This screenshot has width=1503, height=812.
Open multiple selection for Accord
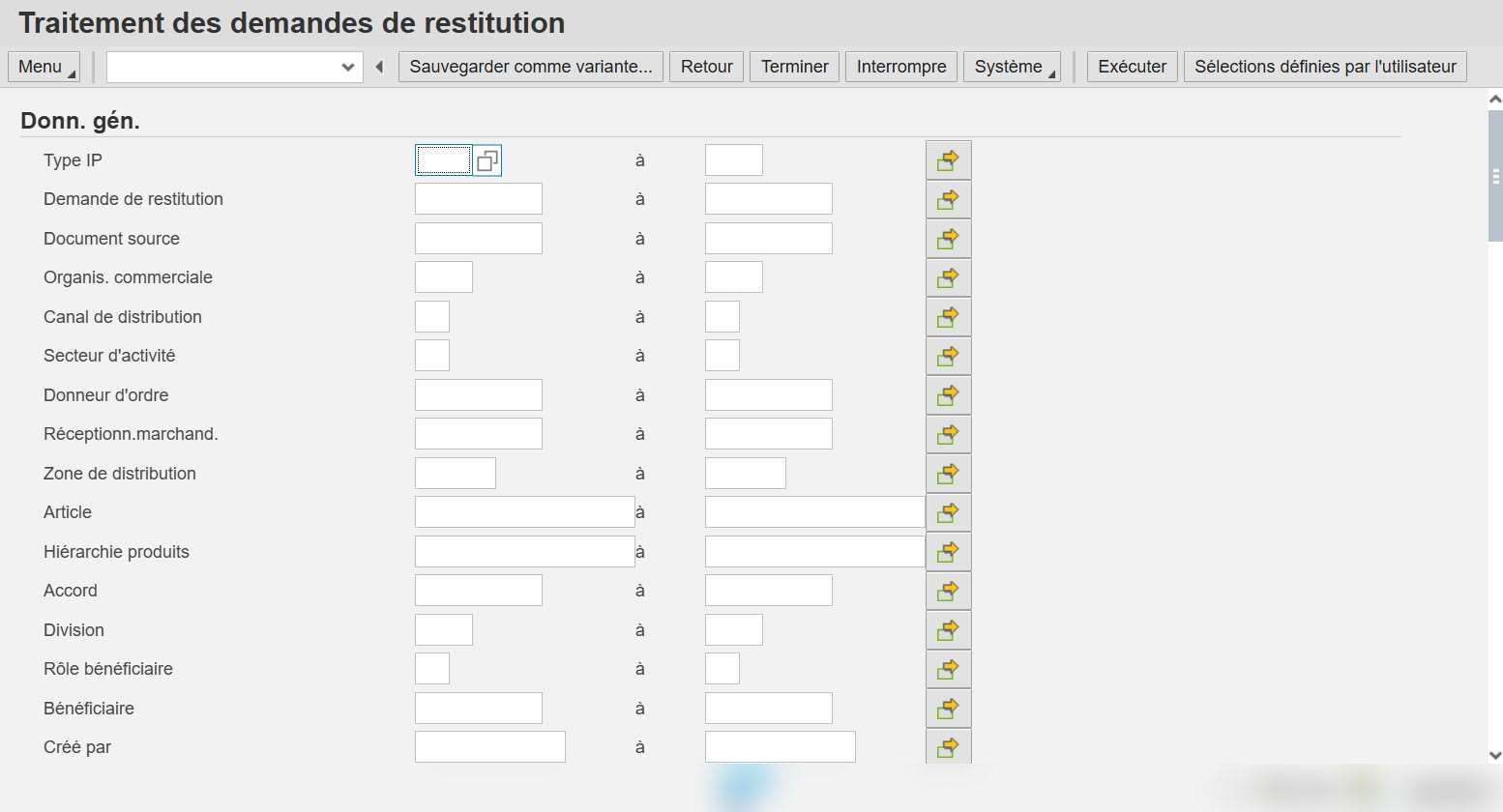(948, 591)
